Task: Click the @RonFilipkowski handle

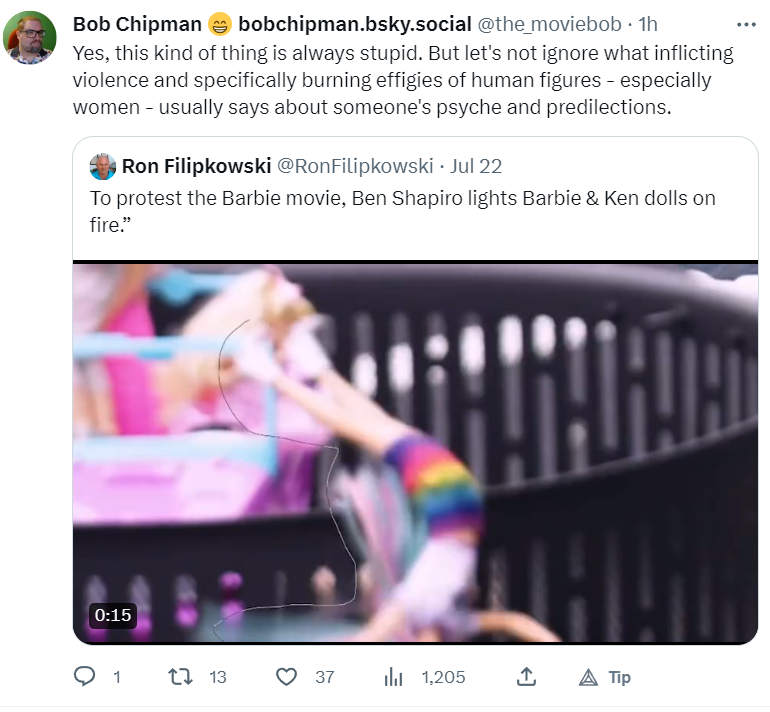Action: [355, 166]
